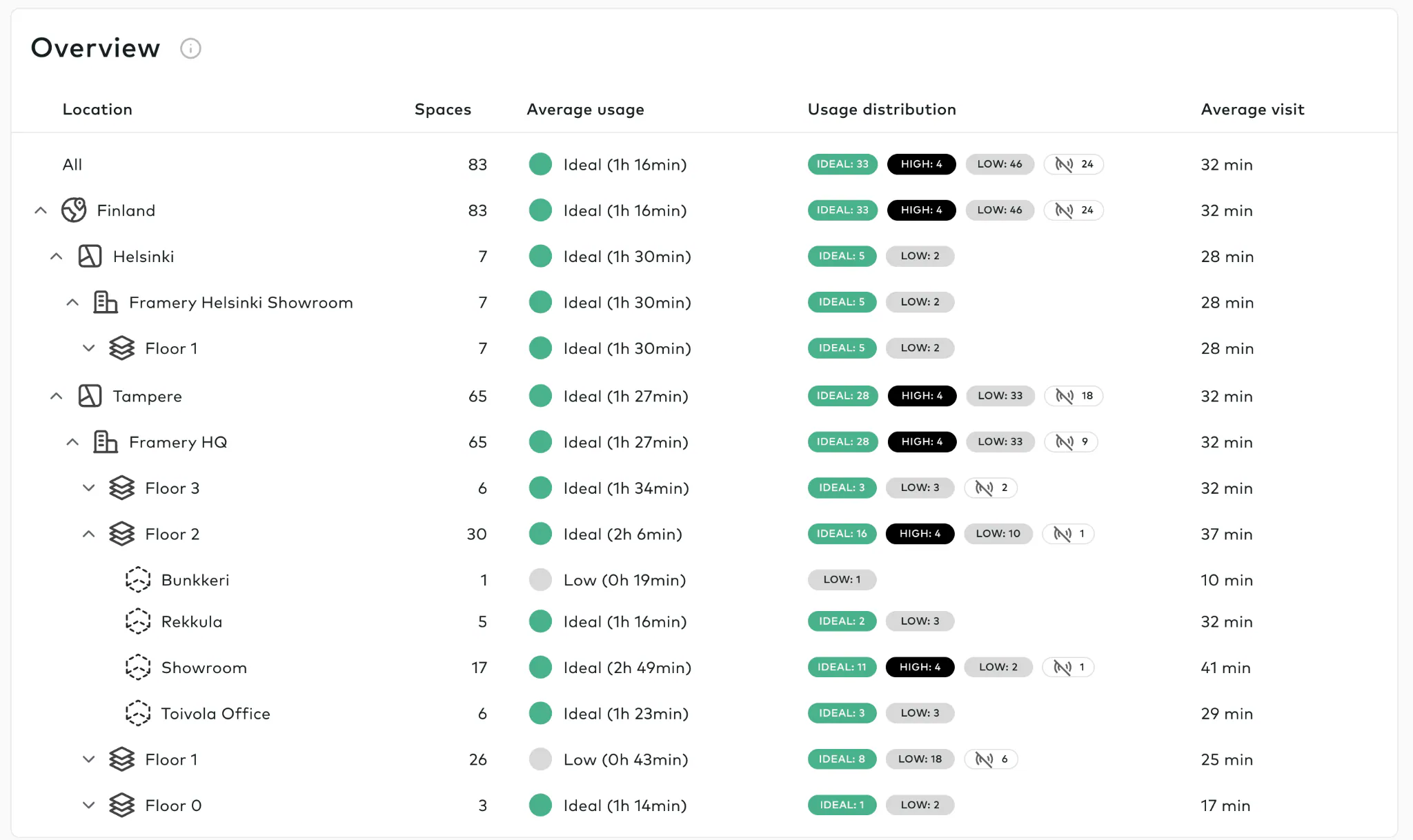The width and height of the screenshot is (1413, 840).
Task: Click the offline sensor badge in the Finland row
Action: 1074,210
